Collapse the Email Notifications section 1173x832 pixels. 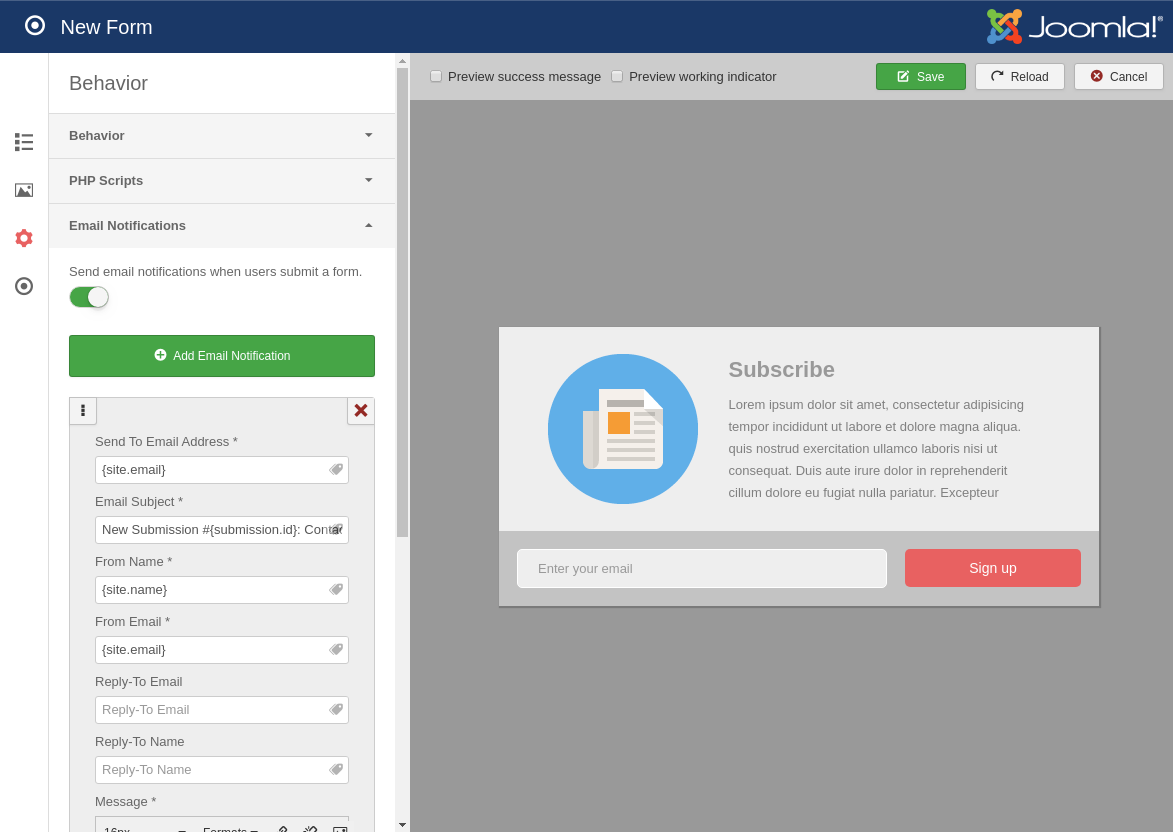221,226
